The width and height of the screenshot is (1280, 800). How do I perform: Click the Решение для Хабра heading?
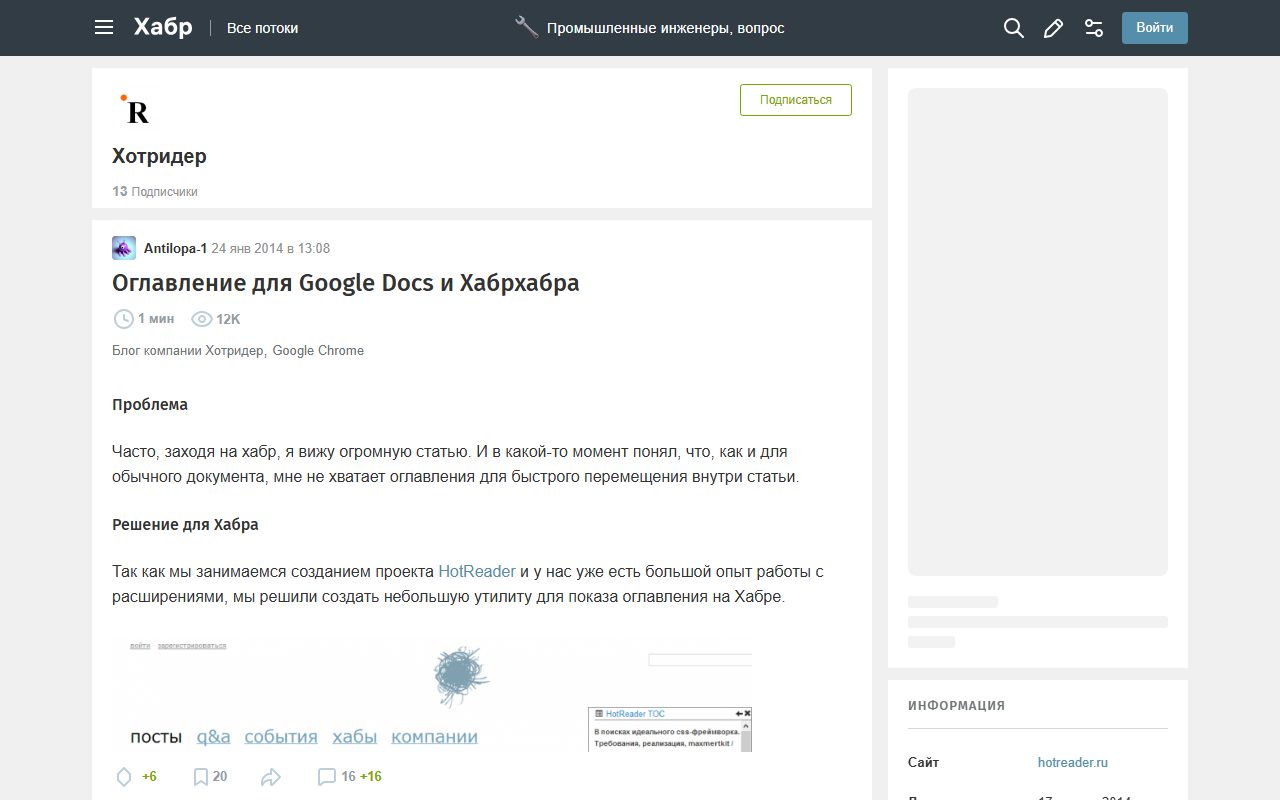click(x=185, y=525)
